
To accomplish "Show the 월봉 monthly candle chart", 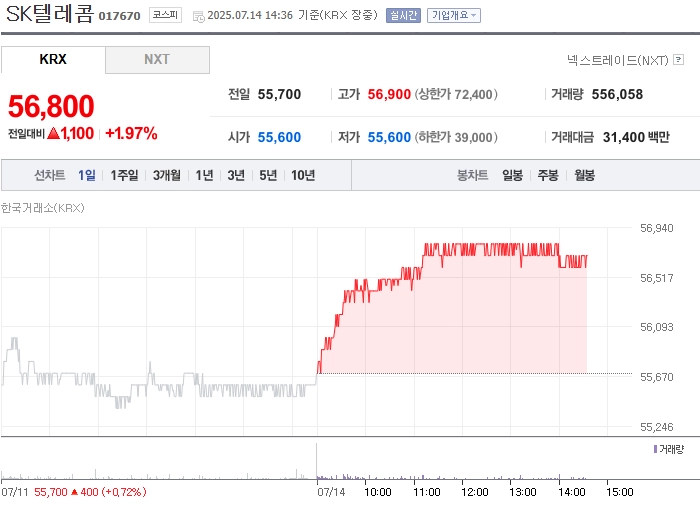I will 584,175.
